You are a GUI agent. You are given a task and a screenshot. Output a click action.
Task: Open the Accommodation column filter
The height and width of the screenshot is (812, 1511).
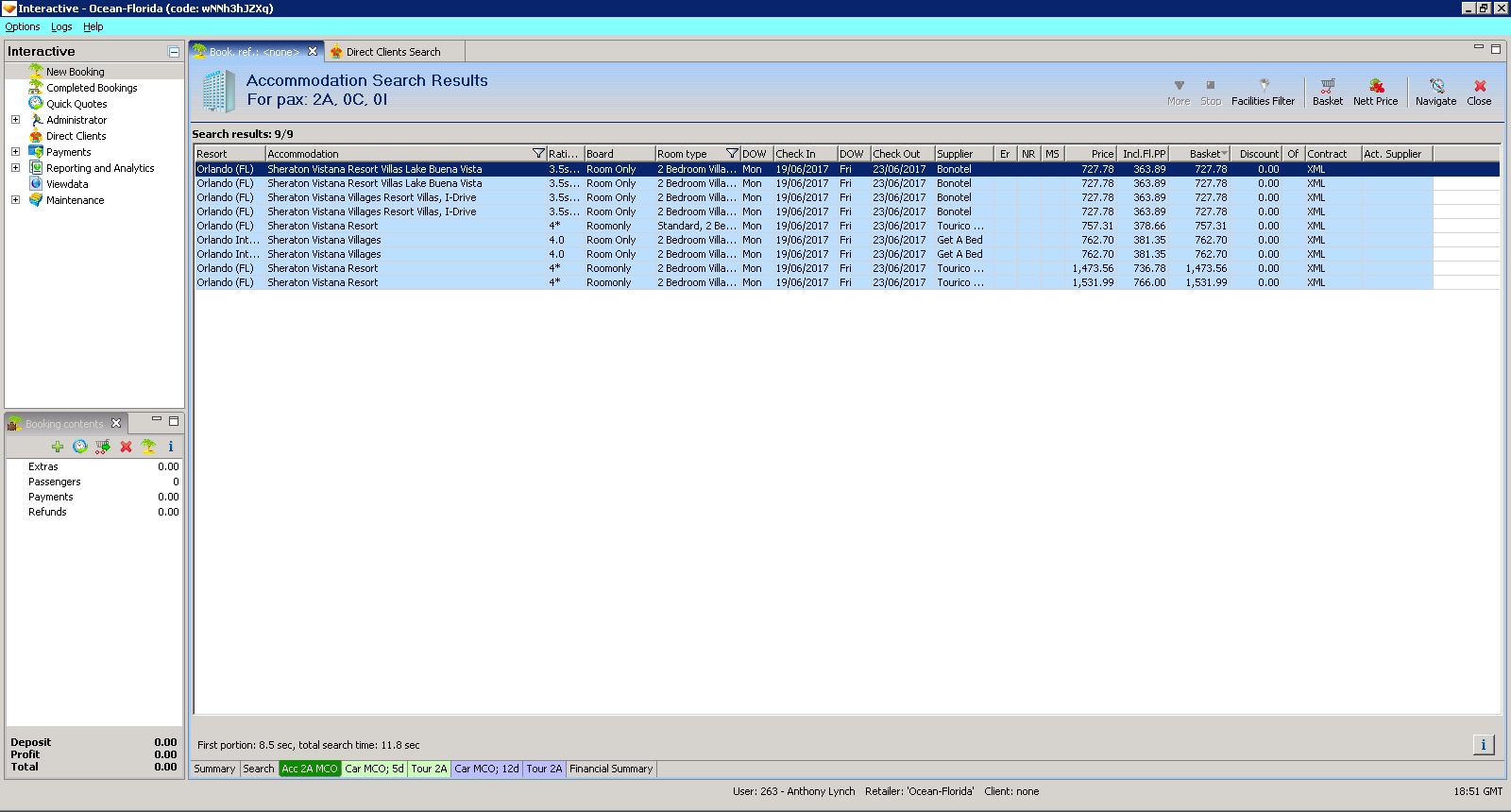click(538, 154)
